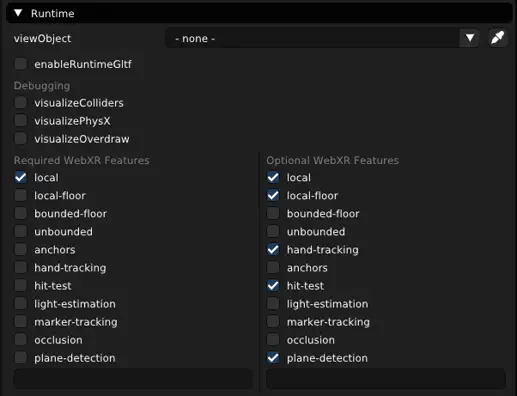The width and height of the screenshot is (517, 396).
Task: Enable visualizePhysX checkbox
Action: (x=21, y=121)
